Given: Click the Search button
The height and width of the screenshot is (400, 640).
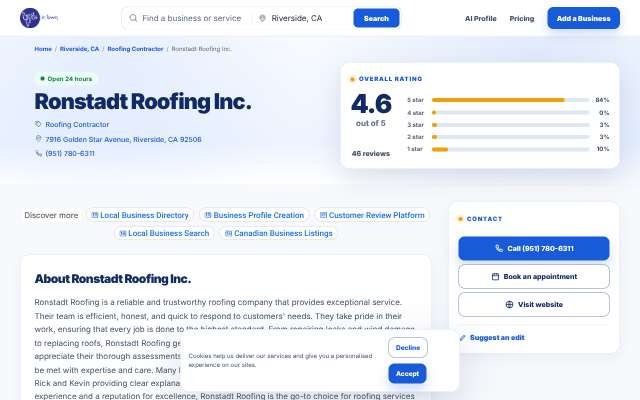Looking at the screenshot, I should (376, 18).
